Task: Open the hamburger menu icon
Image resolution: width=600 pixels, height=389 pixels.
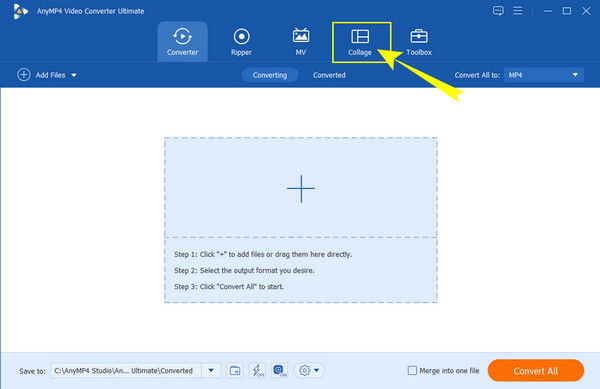Action: tap(518, 11)
